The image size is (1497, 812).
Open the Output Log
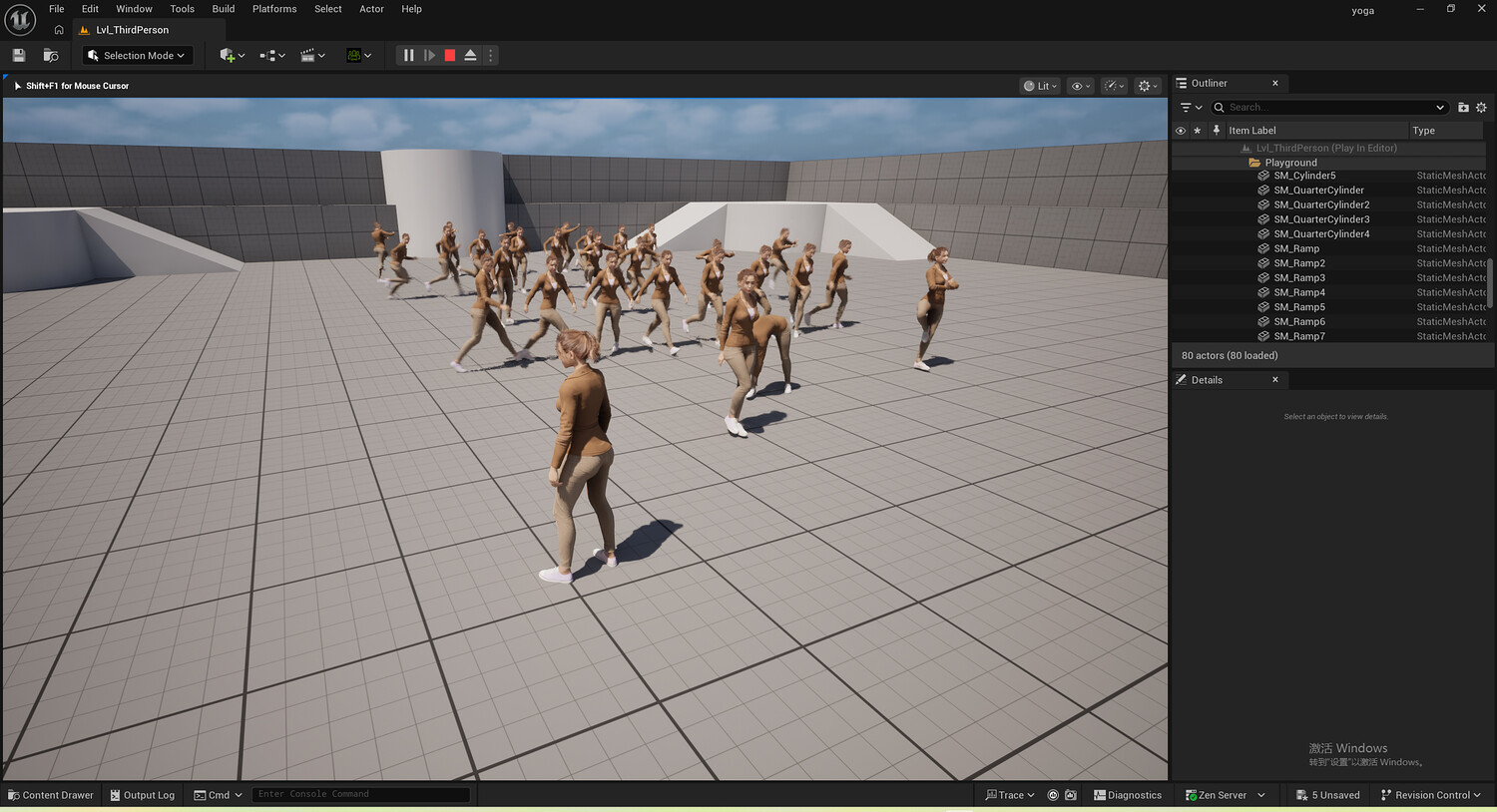[x=142, y=795]
